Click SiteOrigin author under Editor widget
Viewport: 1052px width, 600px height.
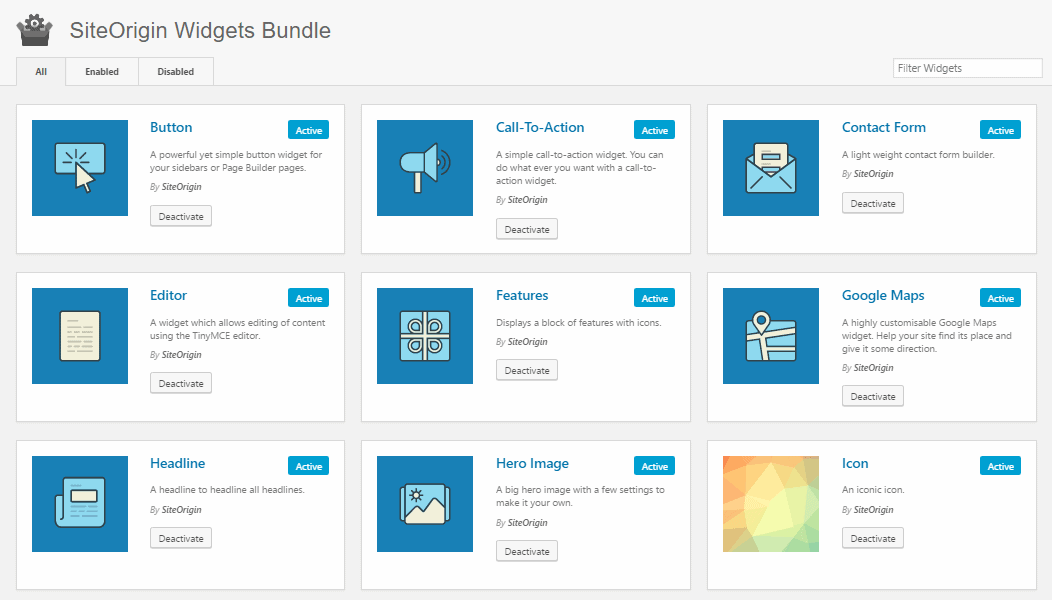[181, 354]
